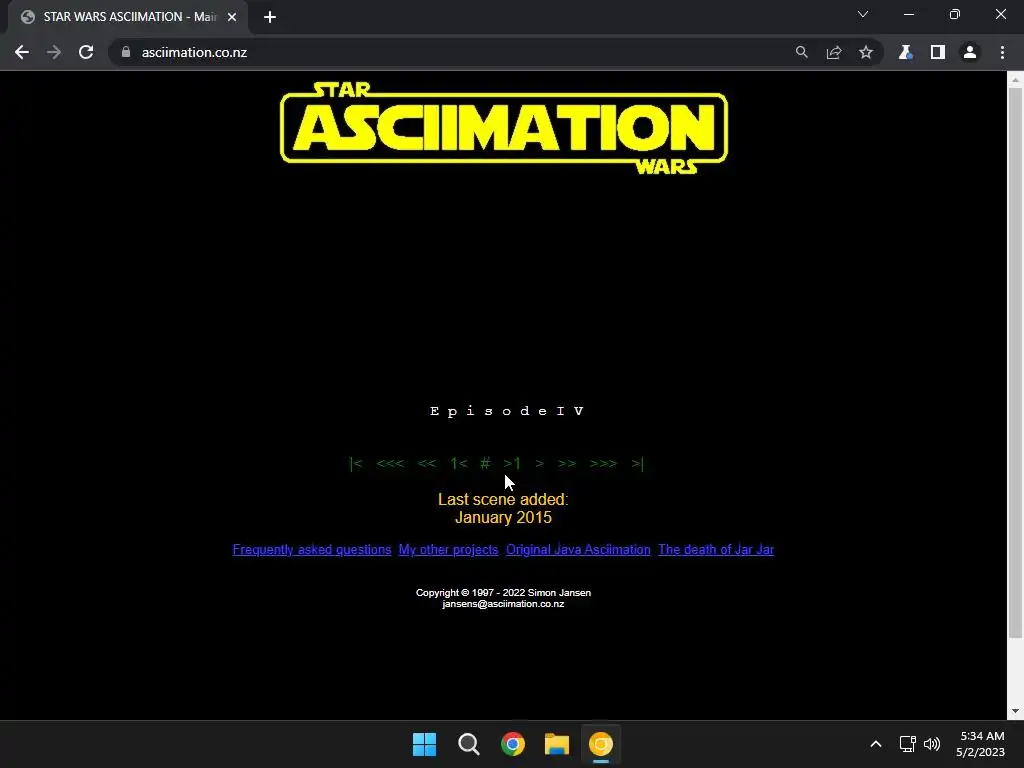Fast forward with the >> control
Image resolution: width=1024 pixels, height=768 pixels.
click(x=567, y=464)
